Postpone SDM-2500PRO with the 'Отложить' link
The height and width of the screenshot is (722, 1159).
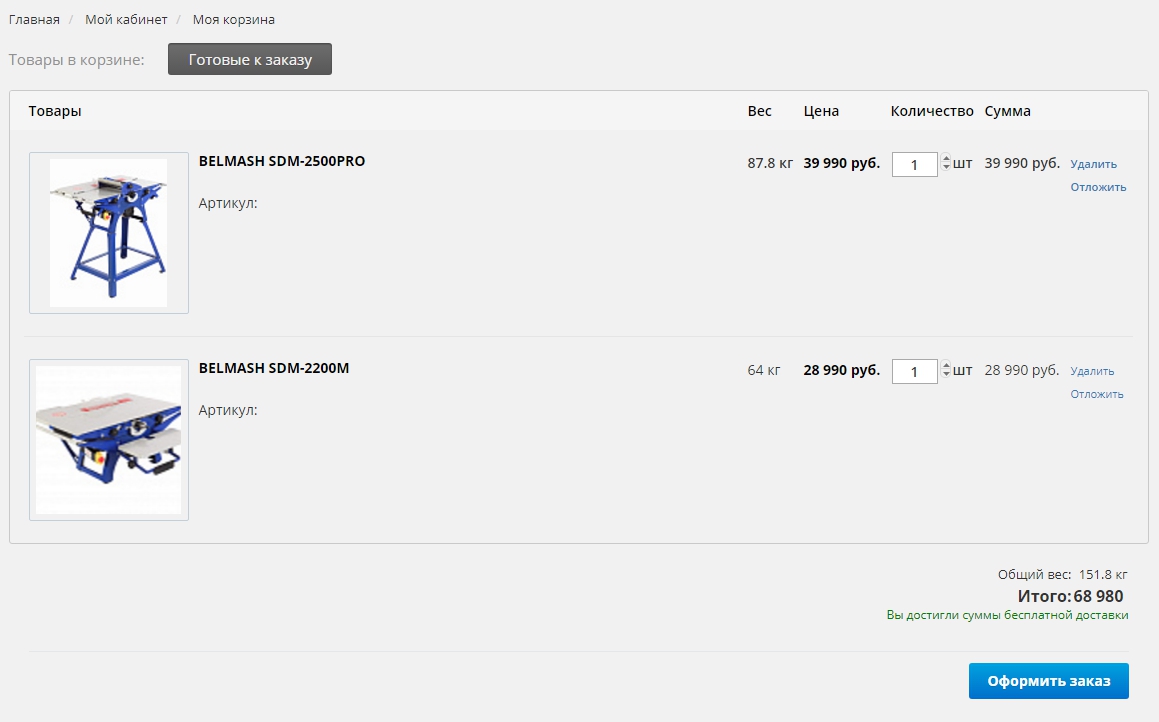[1098, 187]
